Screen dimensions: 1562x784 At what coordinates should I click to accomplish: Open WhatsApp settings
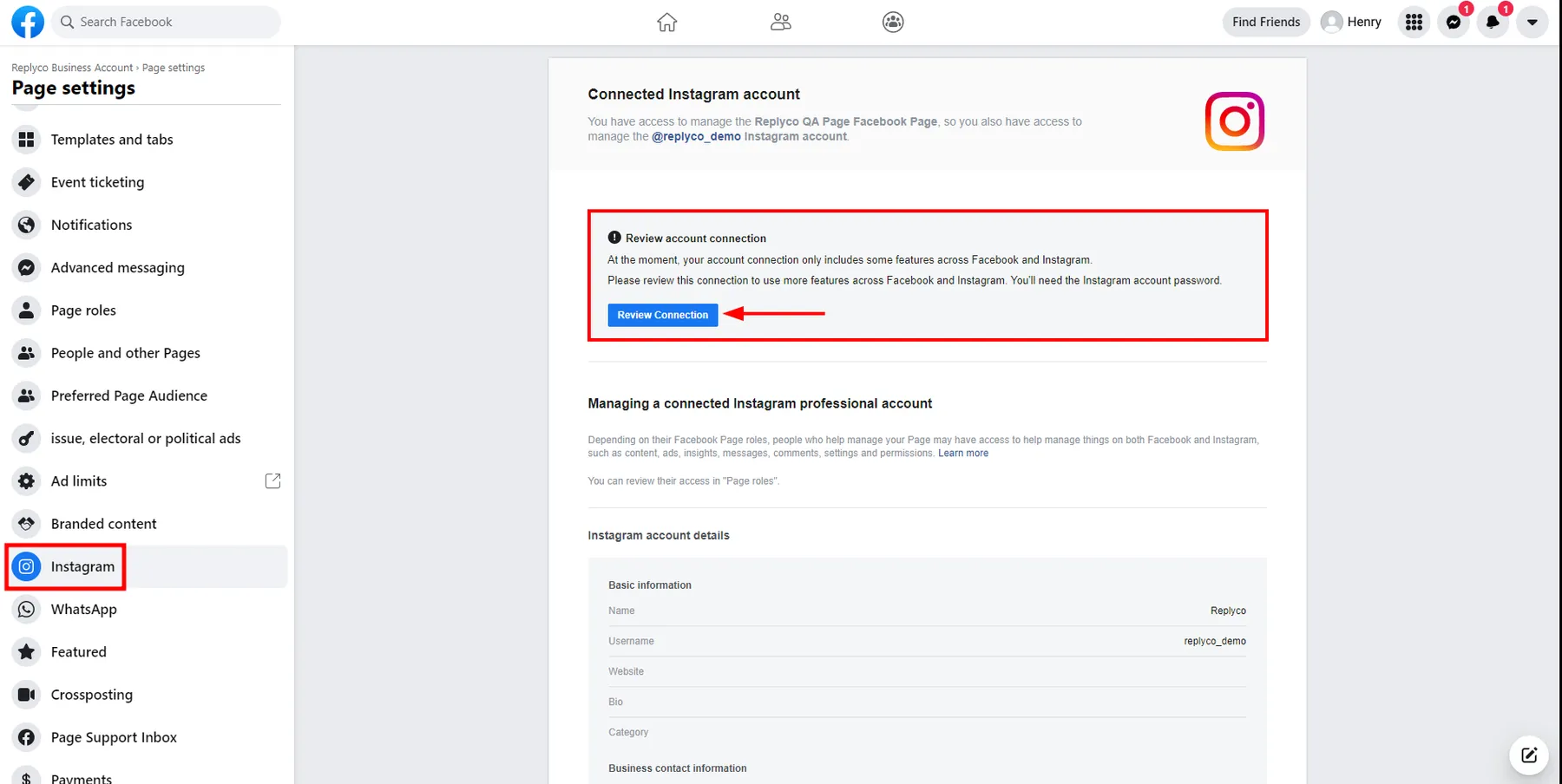coord(148,609)
